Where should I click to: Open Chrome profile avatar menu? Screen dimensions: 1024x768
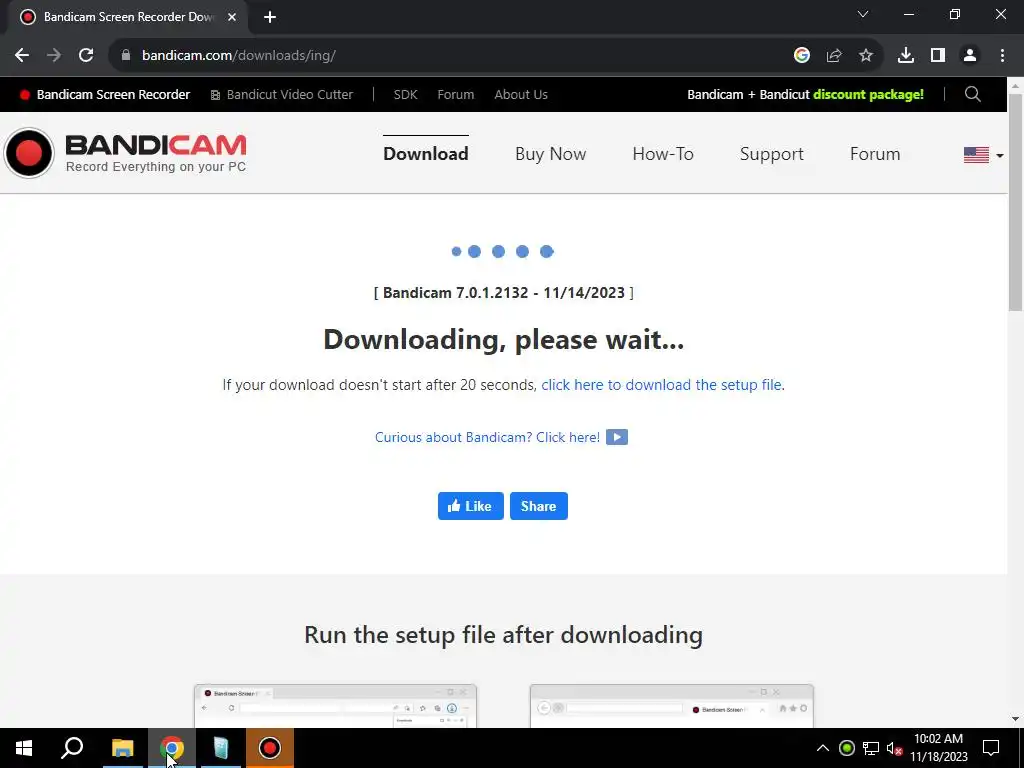point(970,56)
